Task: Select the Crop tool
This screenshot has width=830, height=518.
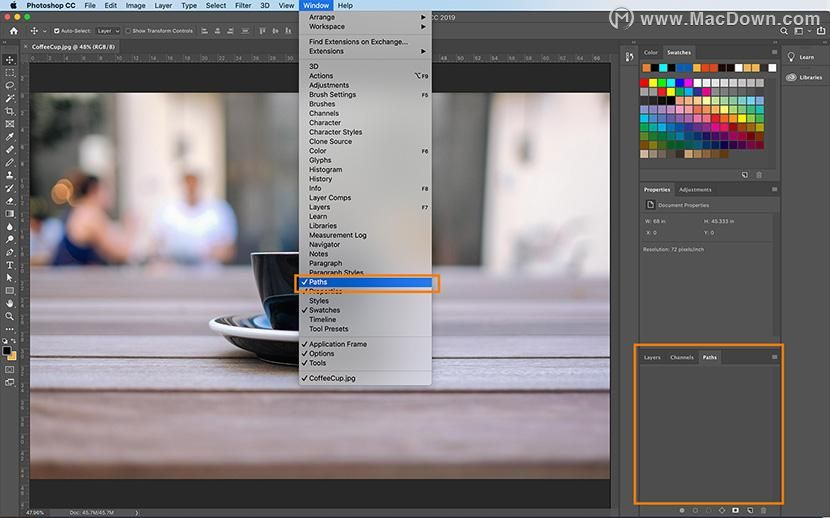Action: (x=10, y=111)
